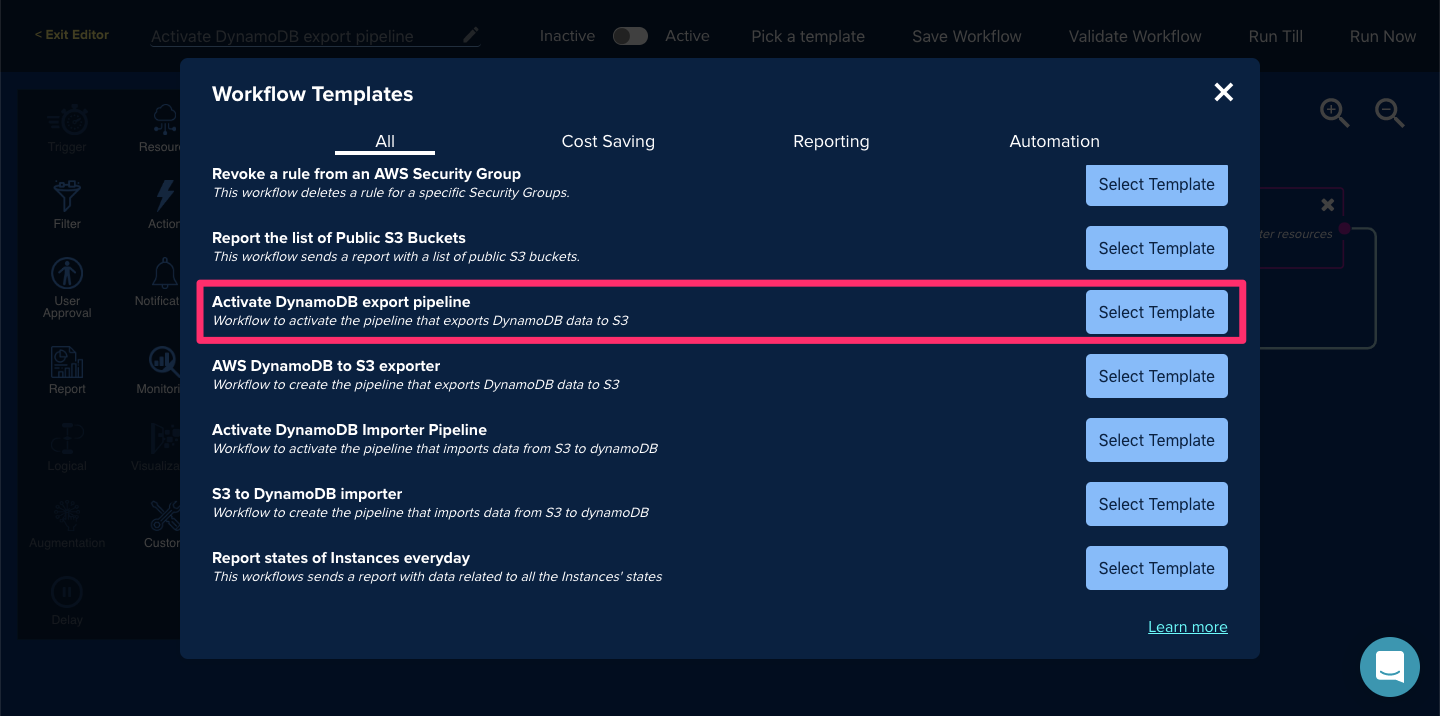Open the chat support widget
The width and height of the screenshot is (1440, 716).
click(x=1390, y=667)
